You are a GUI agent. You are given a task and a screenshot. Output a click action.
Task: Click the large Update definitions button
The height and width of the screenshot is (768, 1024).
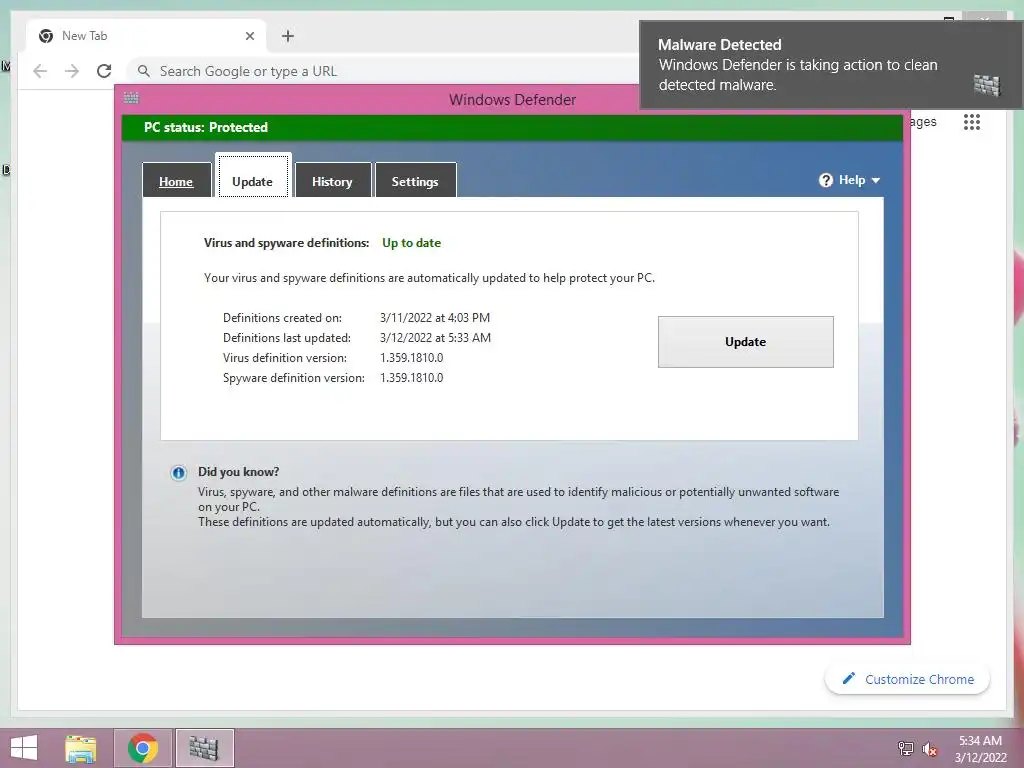[x=745, y=342]
